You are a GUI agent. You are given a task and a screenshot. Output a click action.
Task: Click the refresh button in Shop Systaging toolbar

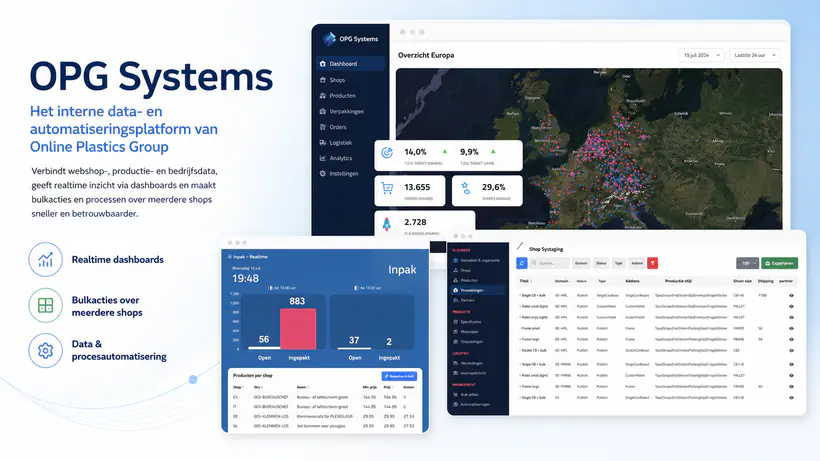coord(521,263)
